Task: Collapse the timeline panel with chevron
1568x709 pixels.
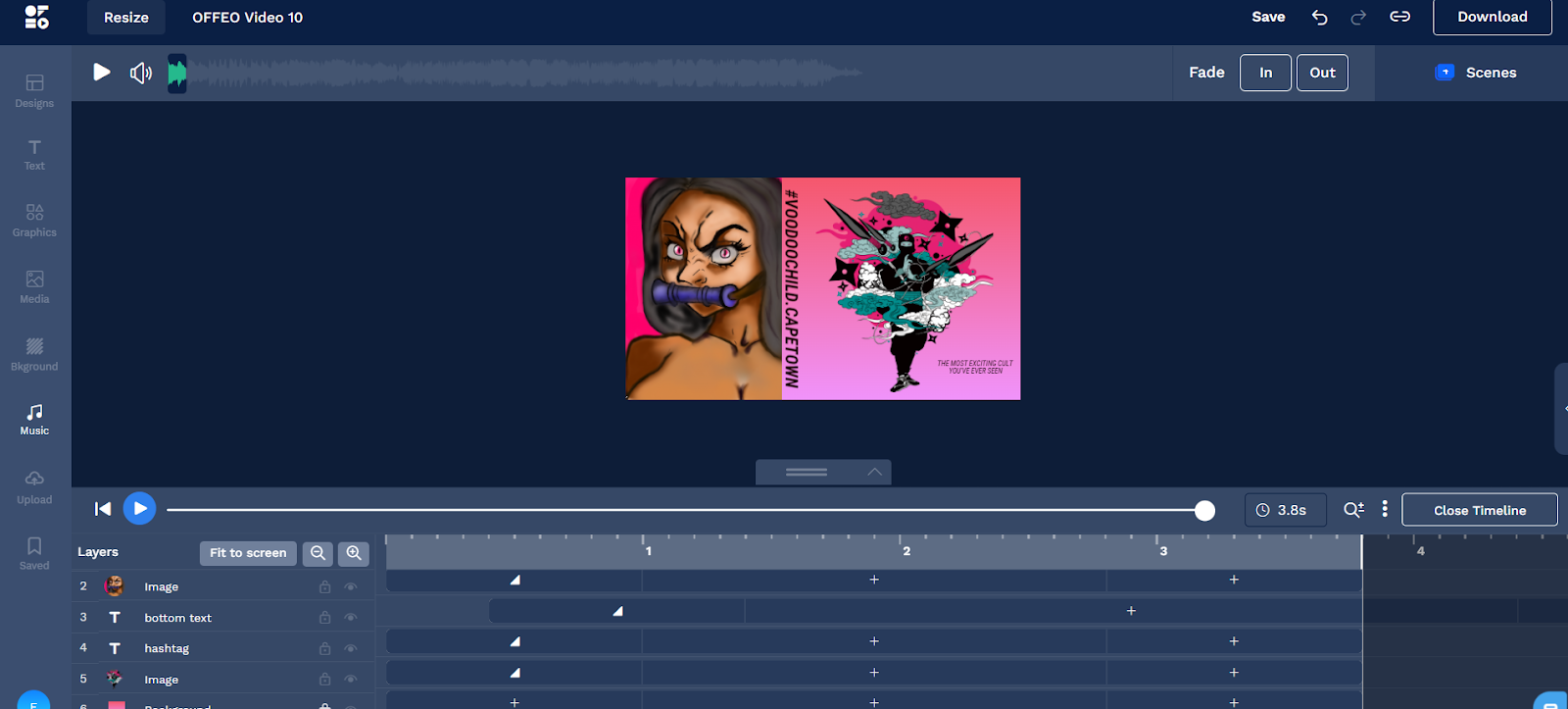Action: point(874,472)
